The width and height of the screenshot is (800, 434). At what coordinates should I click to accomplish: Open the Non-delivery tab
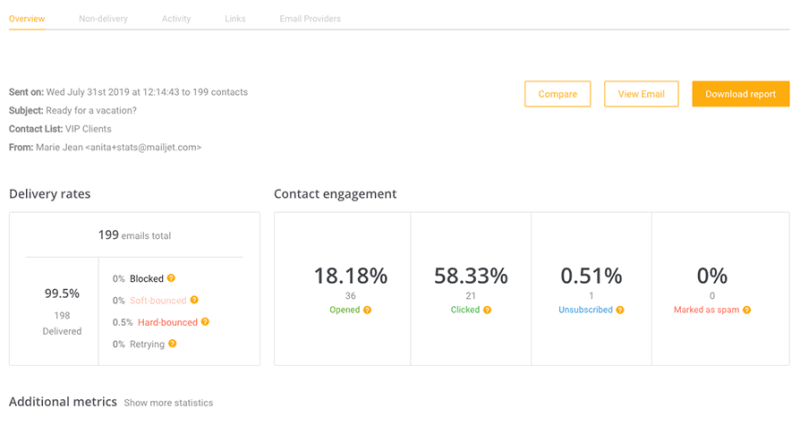tap(103, 19)
